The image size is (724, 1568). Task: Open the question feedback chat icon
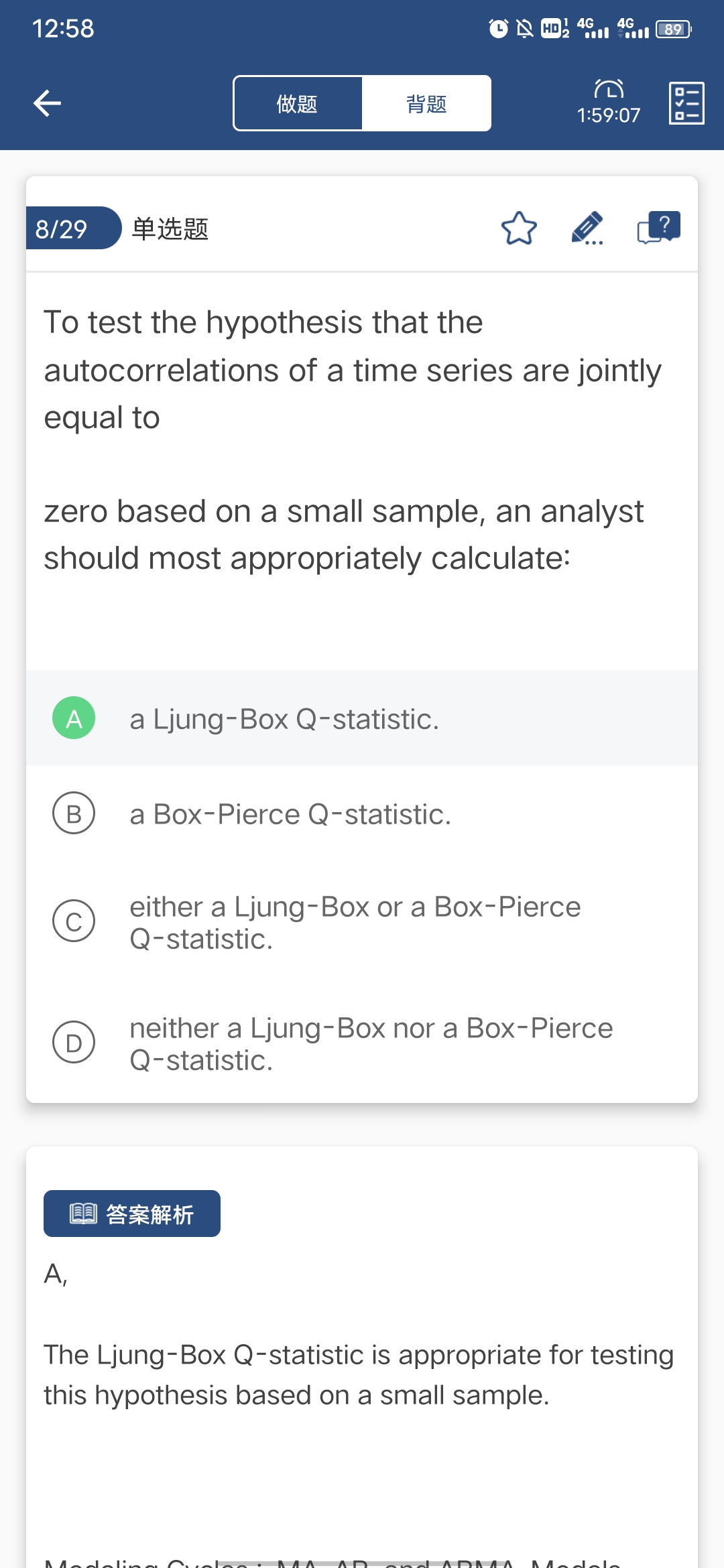[x=658, y=228]
